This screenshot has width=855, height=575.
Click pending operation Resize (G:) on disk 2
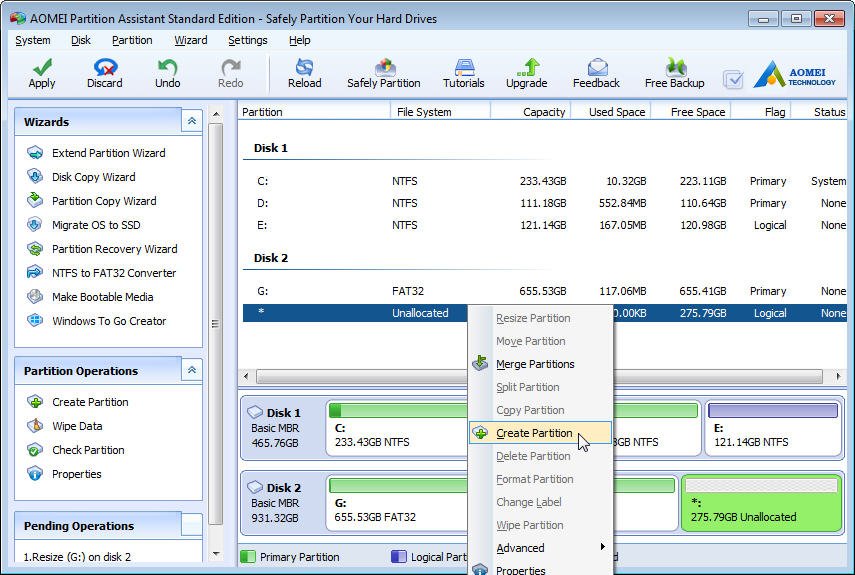click(x=77, y=557)
